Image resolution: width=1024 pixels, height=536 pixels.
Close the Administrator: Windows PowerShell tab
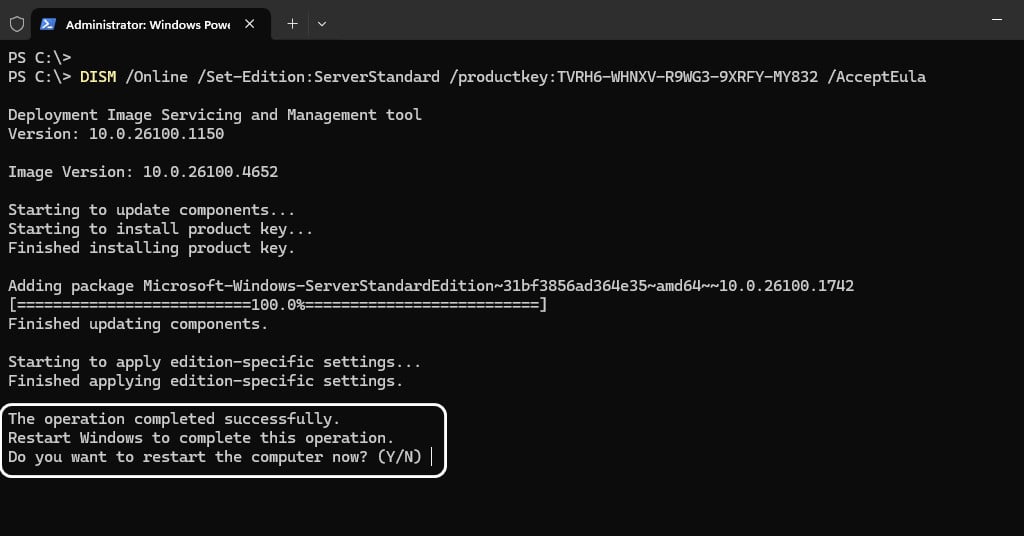[x=249, y=24]
